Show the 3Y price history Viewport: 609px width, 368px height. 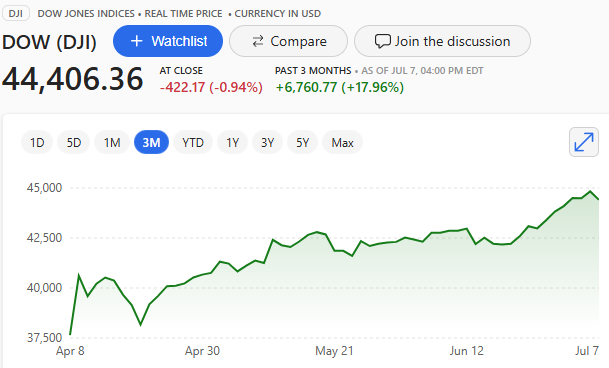tap(267, 143)
